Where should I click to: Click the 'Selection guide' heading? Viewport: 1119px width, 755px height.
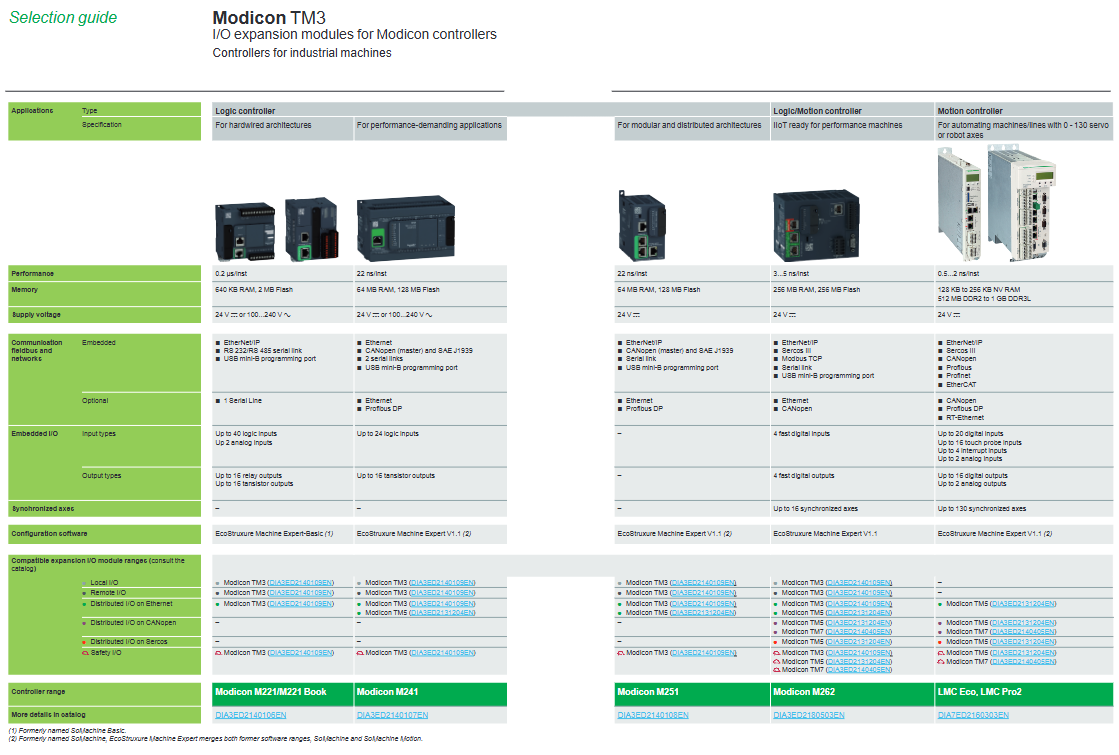pyautogui.click(x=63, y=18)
